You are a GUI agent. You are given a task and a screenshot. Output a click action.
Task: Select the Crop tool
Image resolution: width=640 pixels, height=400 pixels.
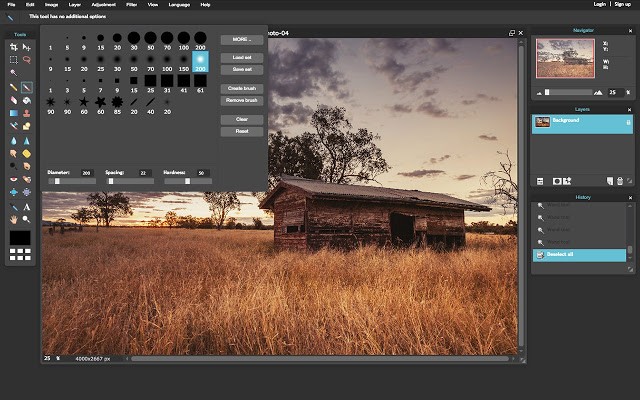13,47
